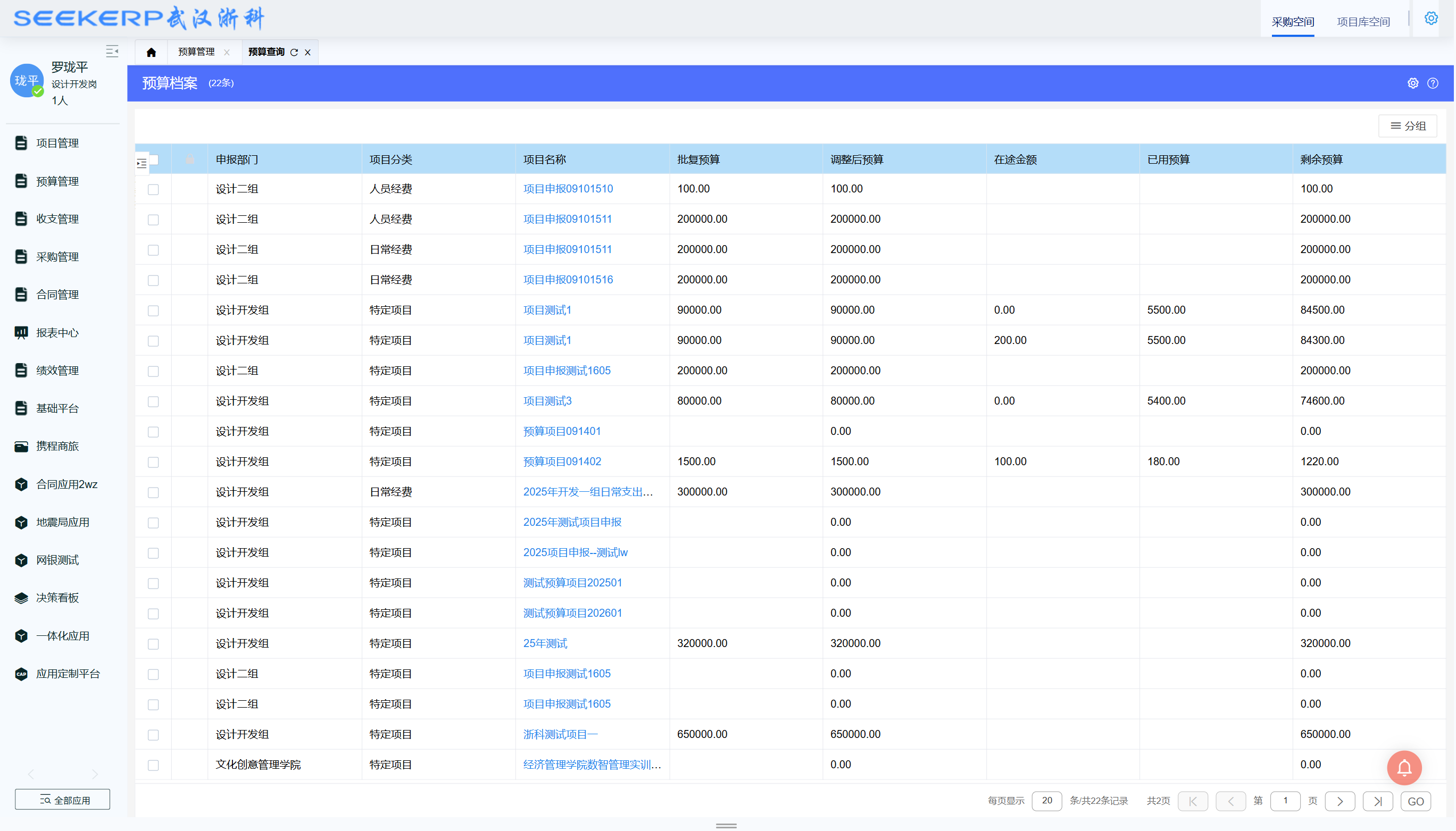Viewport: 1456px width, 831px height.
Task: Open settings gear in 预算档案 header
Action: point(1413,83)
